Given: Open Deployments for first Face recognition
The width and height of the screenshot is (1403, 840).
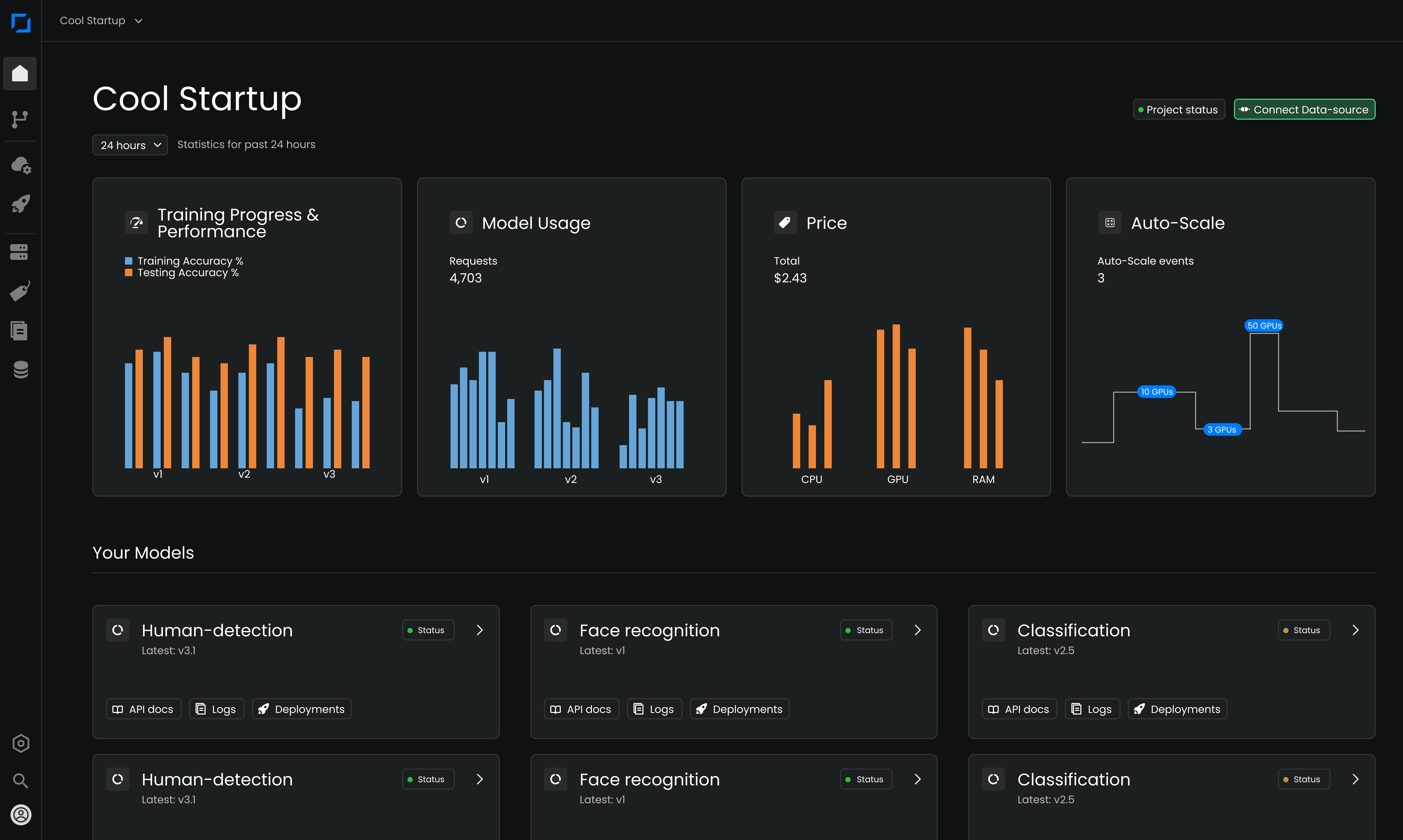Looking at the screenshot, I should click(740, 709).
